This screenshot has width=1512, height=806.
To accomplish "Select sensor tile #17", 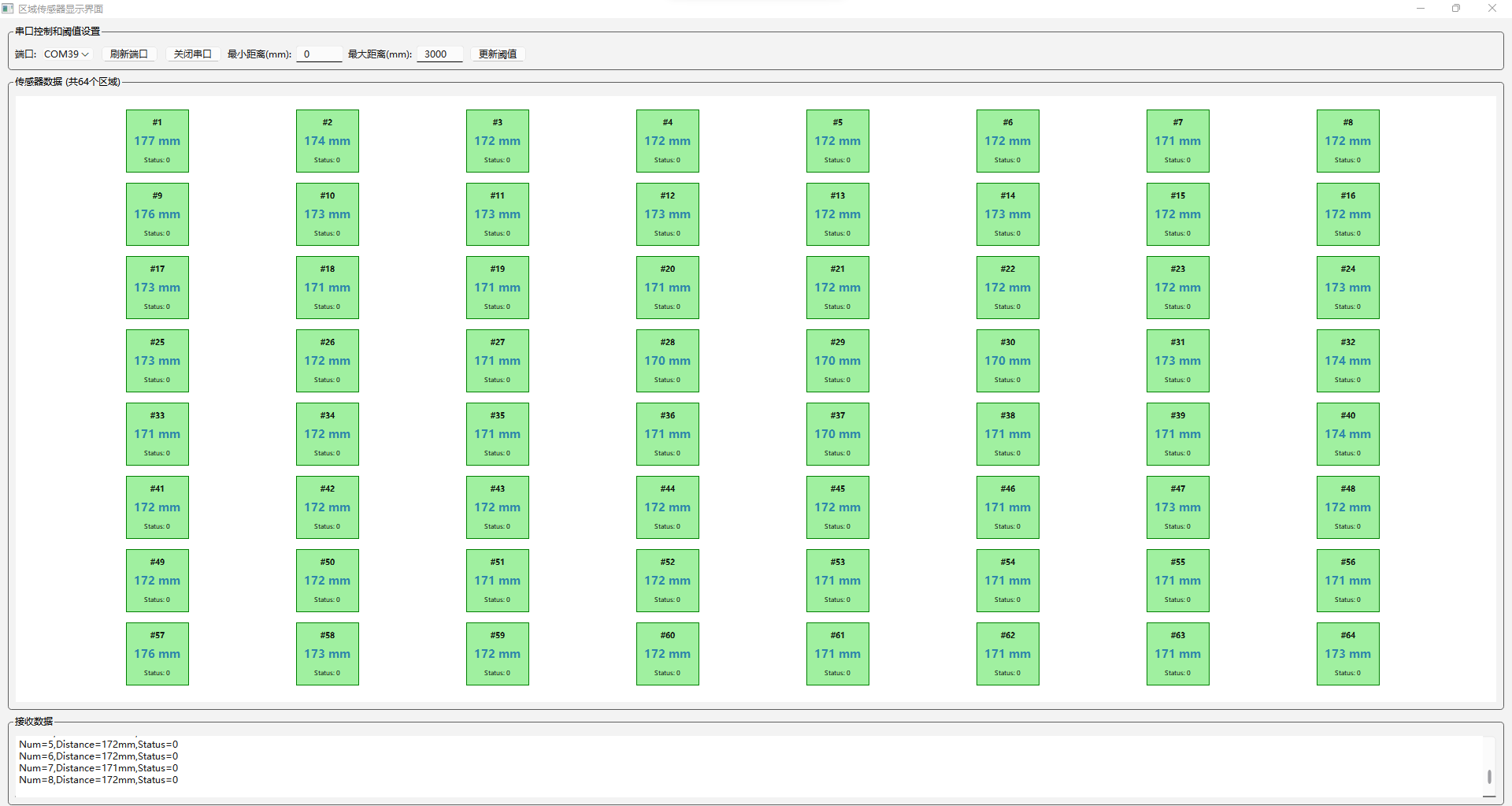I will click(x=157, y=288).
